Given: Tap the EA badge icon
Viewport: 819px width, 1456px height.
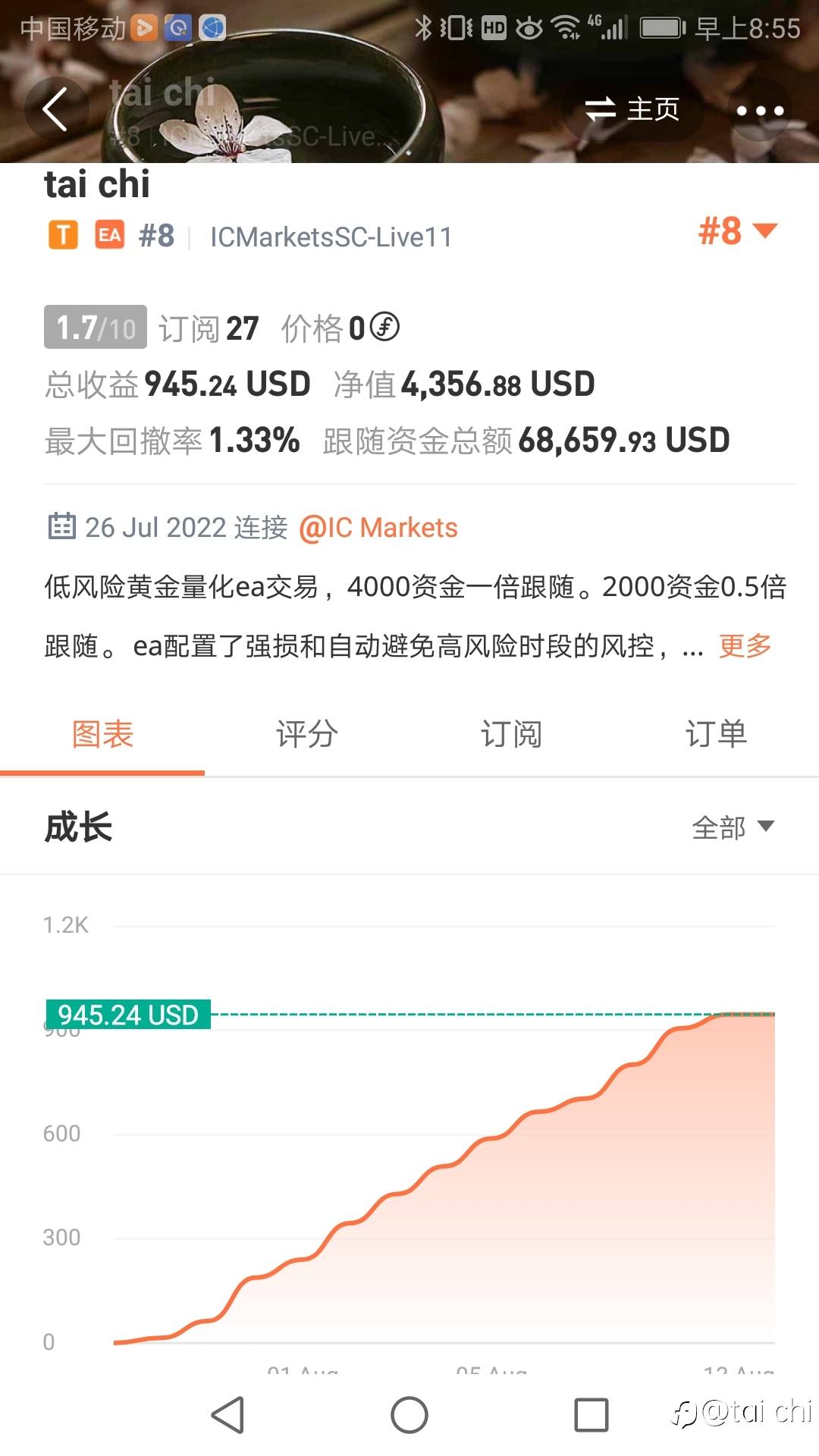Looking at the screenshot, I should point(110,235).
